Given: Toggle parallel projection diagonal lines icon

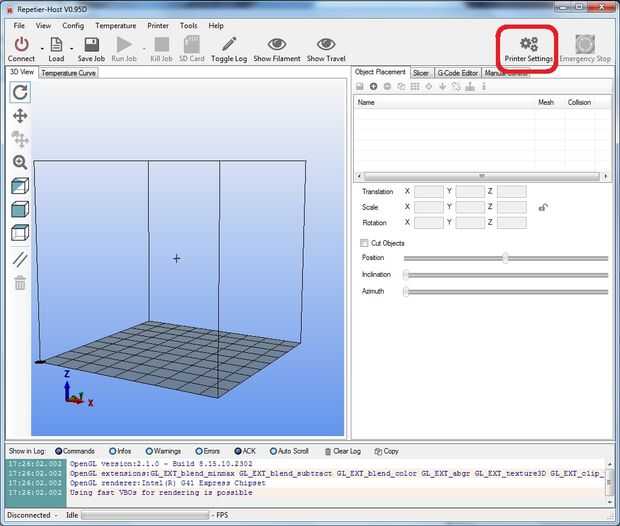Looking at the screenshot, I should [20, 259].
